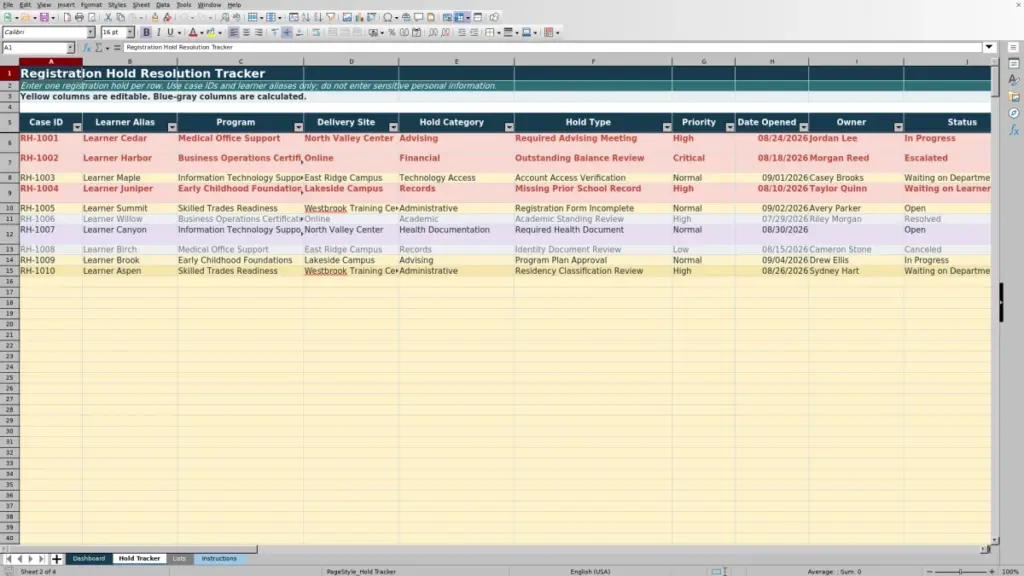Save the document using the toolbar Save icon
Screen dimensions: 1024x576
tap(44, 18)
